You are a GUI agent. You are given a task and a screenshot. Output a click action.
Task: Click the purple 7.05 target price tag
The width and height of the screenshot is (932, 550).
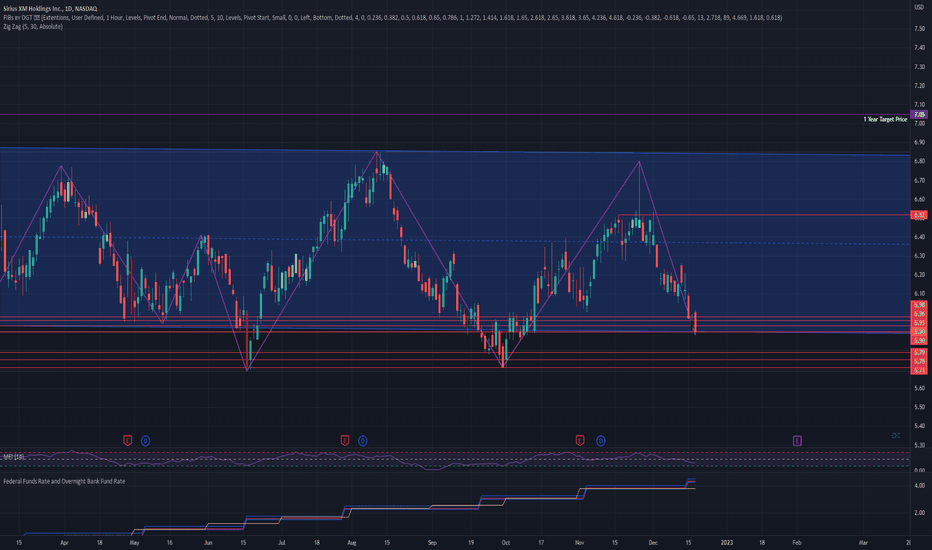pos(919,114)
